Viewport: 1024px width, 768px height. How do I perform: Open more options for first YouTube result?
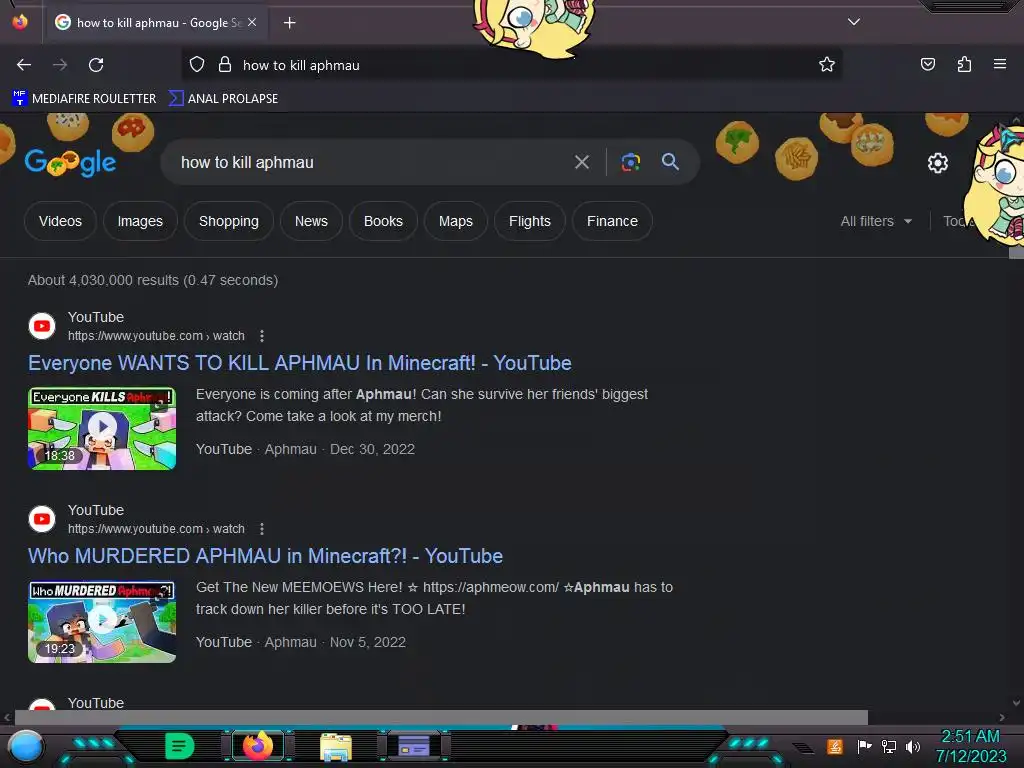coord(262,336)
